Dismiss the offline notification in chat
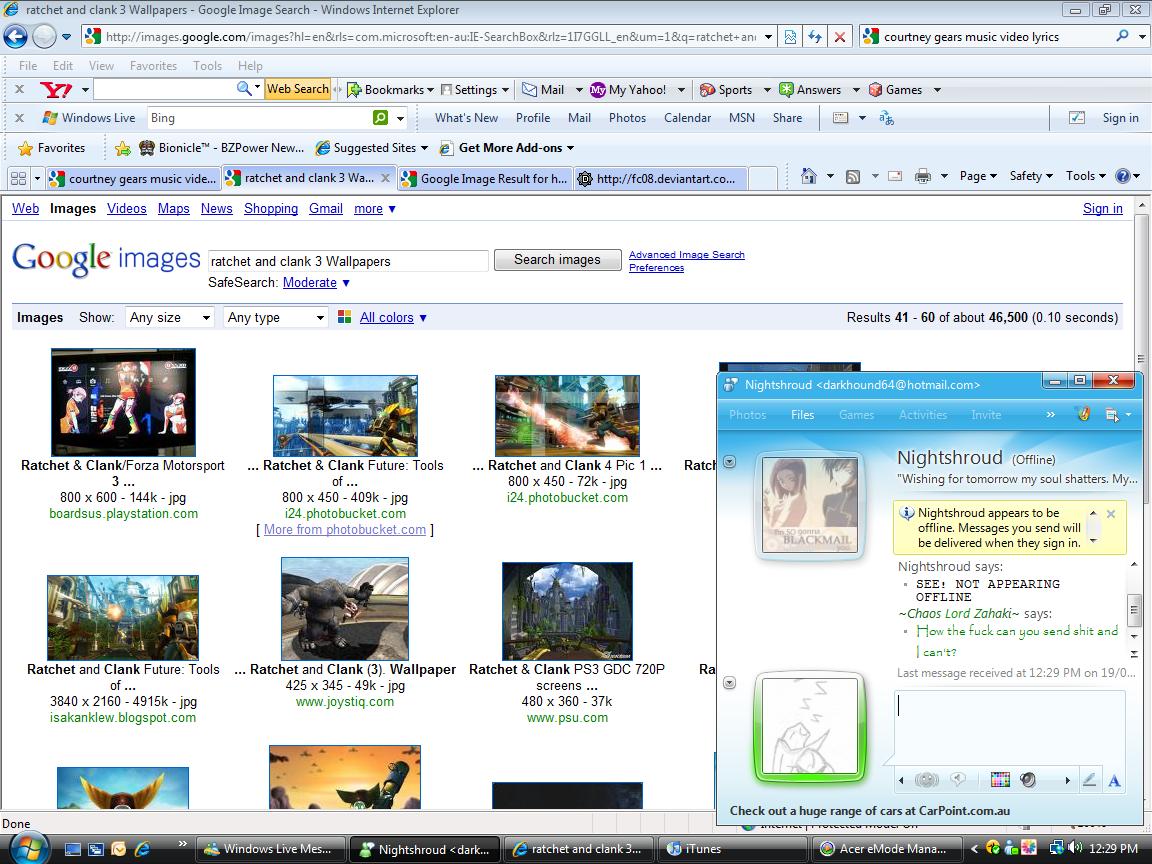1152x864 pixels. (1110, 514)
